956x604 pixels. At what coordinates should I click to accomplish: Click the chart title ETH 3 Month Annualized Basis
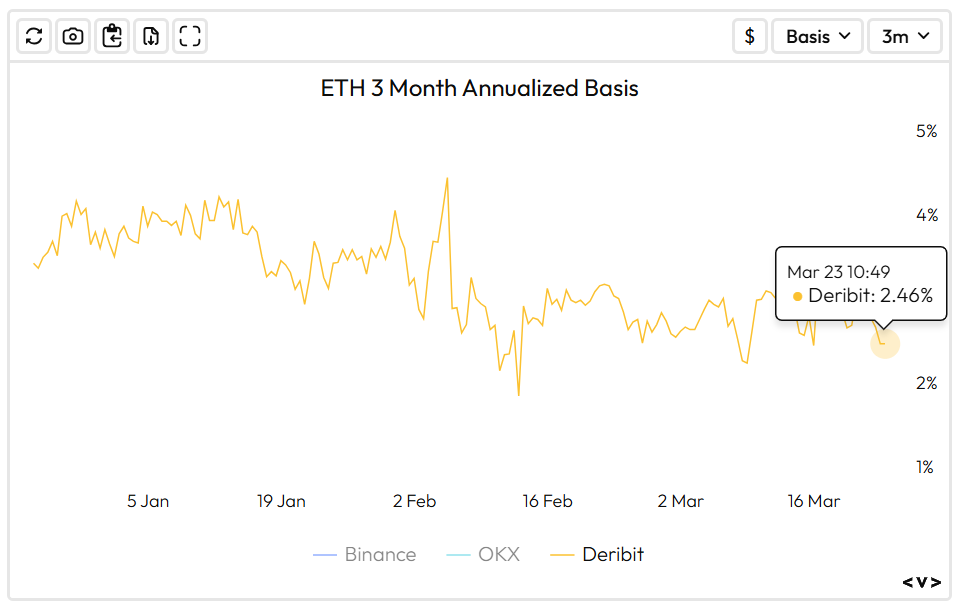(x=479, y=88)
